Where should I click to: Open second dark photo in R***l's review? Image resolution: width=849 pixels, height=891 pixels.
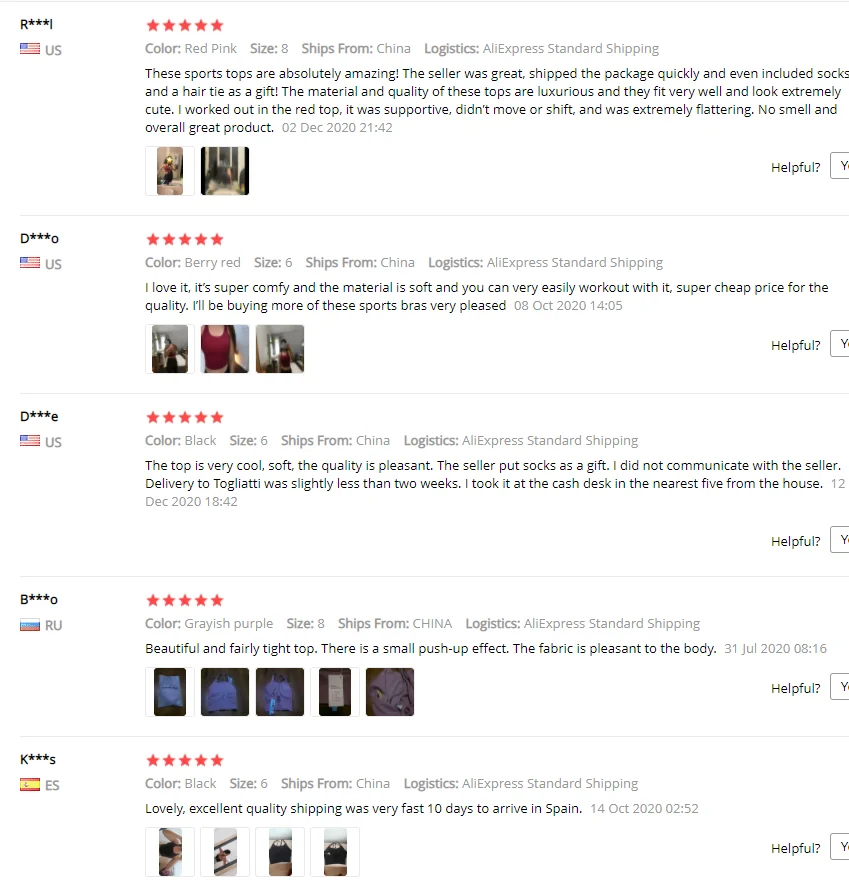click(225, 171)
